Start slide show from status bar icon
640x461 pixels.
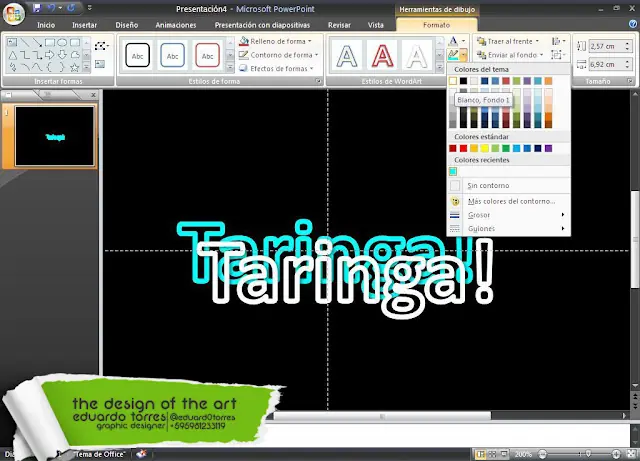point(504,454)
